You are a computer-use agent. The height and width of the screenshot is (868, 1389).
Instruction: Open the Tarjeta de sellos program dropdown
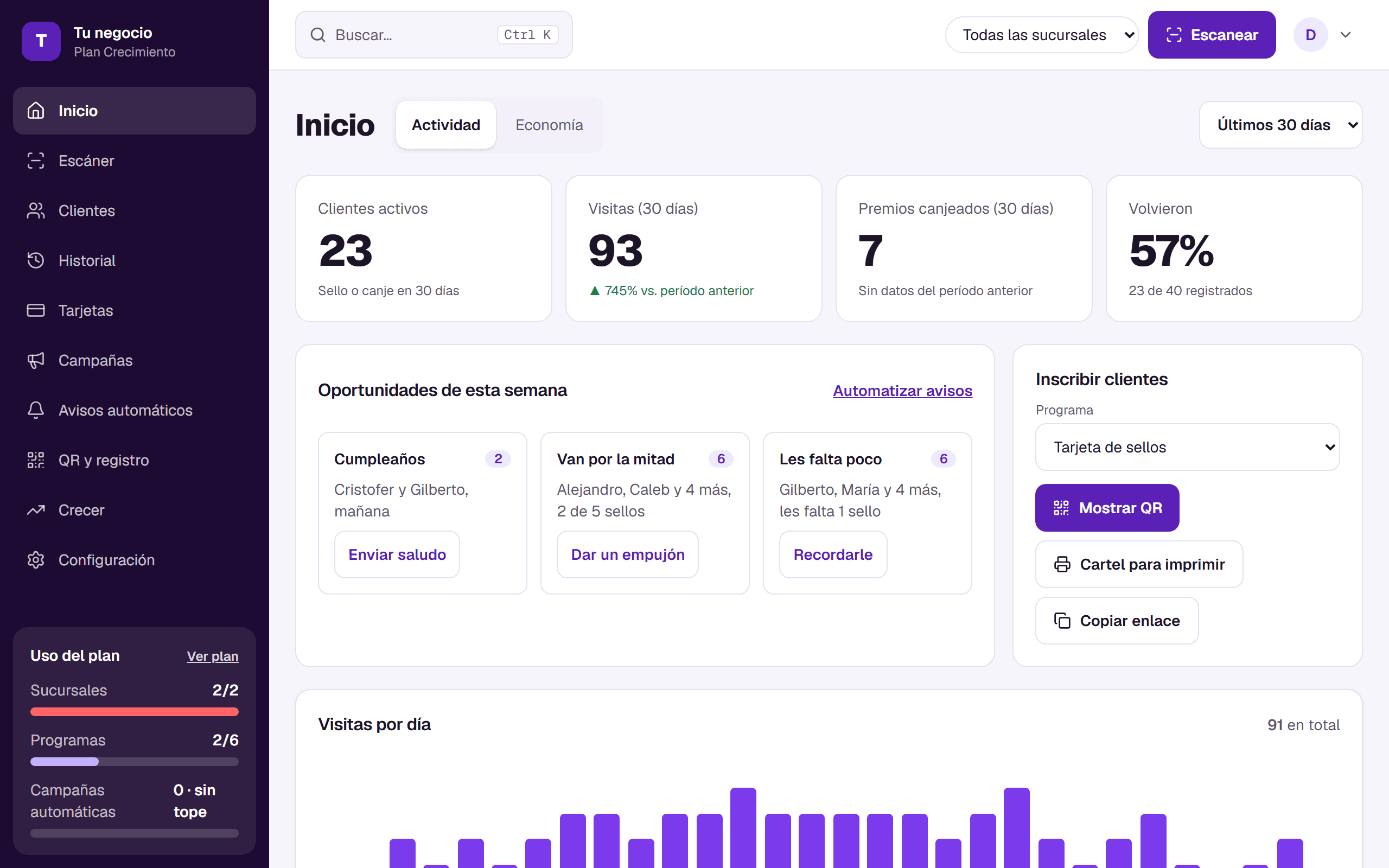pos(1187,446)
